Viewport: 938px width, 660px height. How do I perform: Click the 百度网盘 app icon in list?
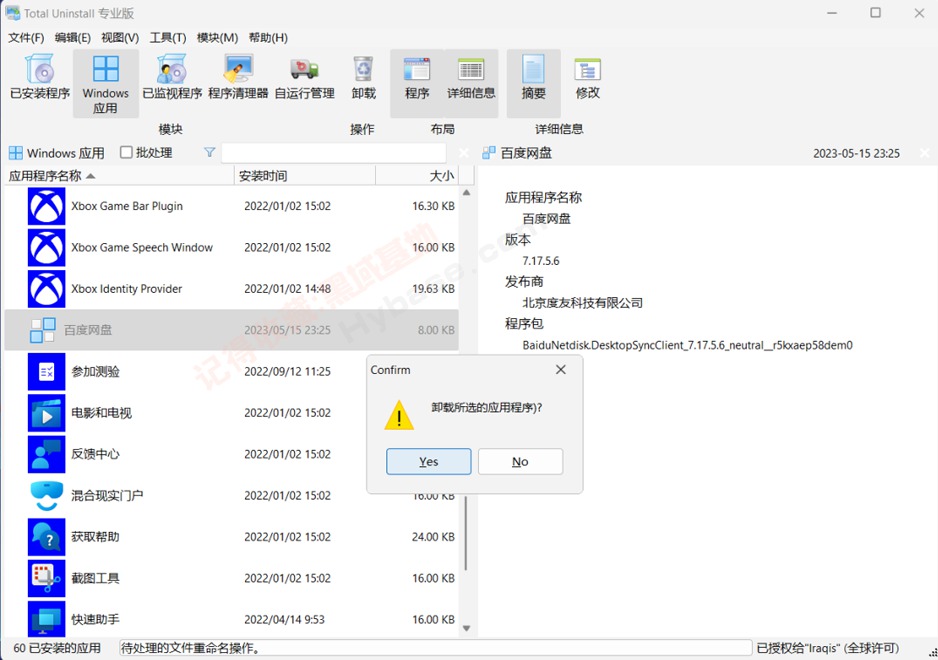43,330
